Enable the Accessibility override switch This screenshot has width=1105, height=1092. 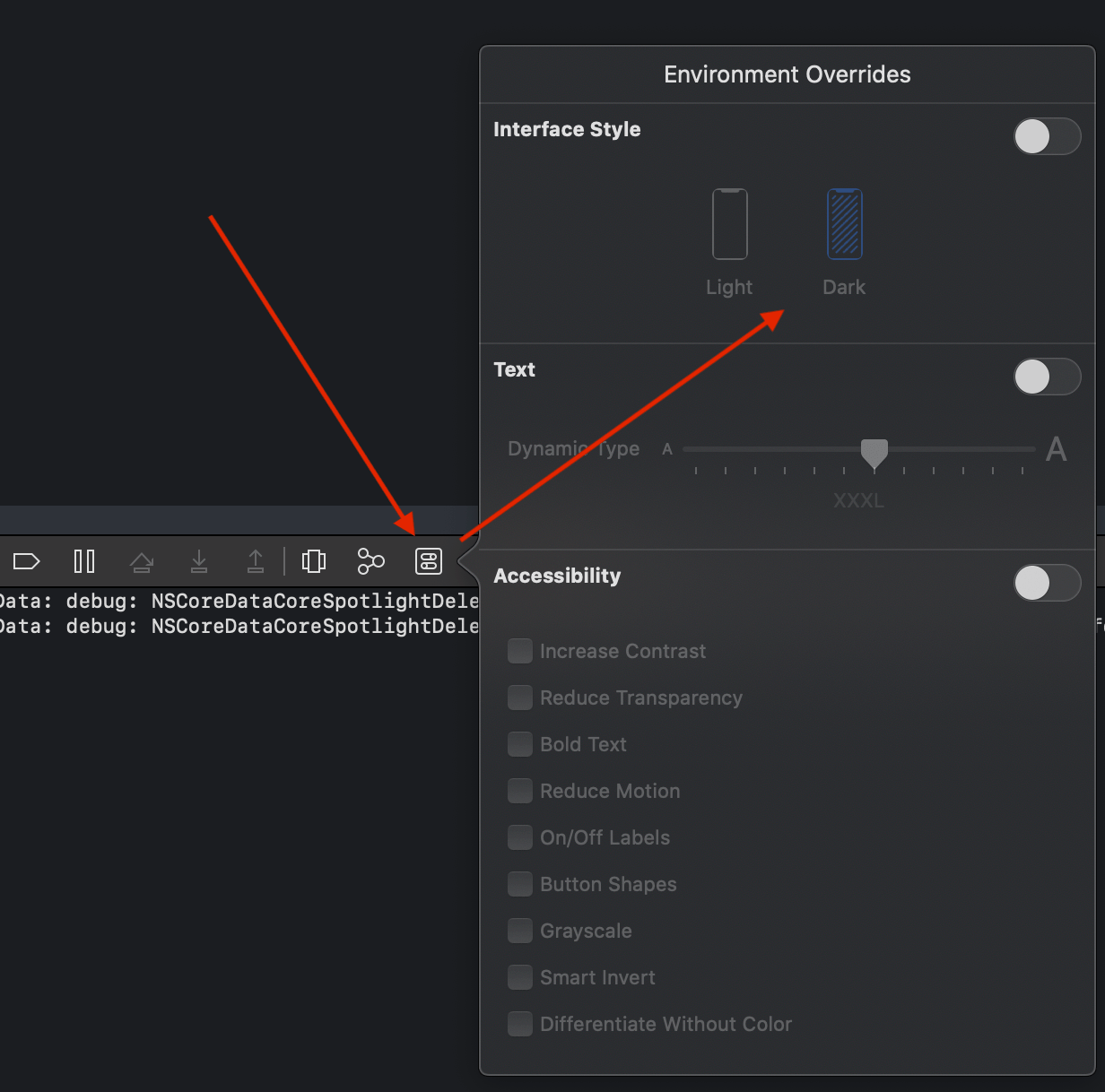1048,583
